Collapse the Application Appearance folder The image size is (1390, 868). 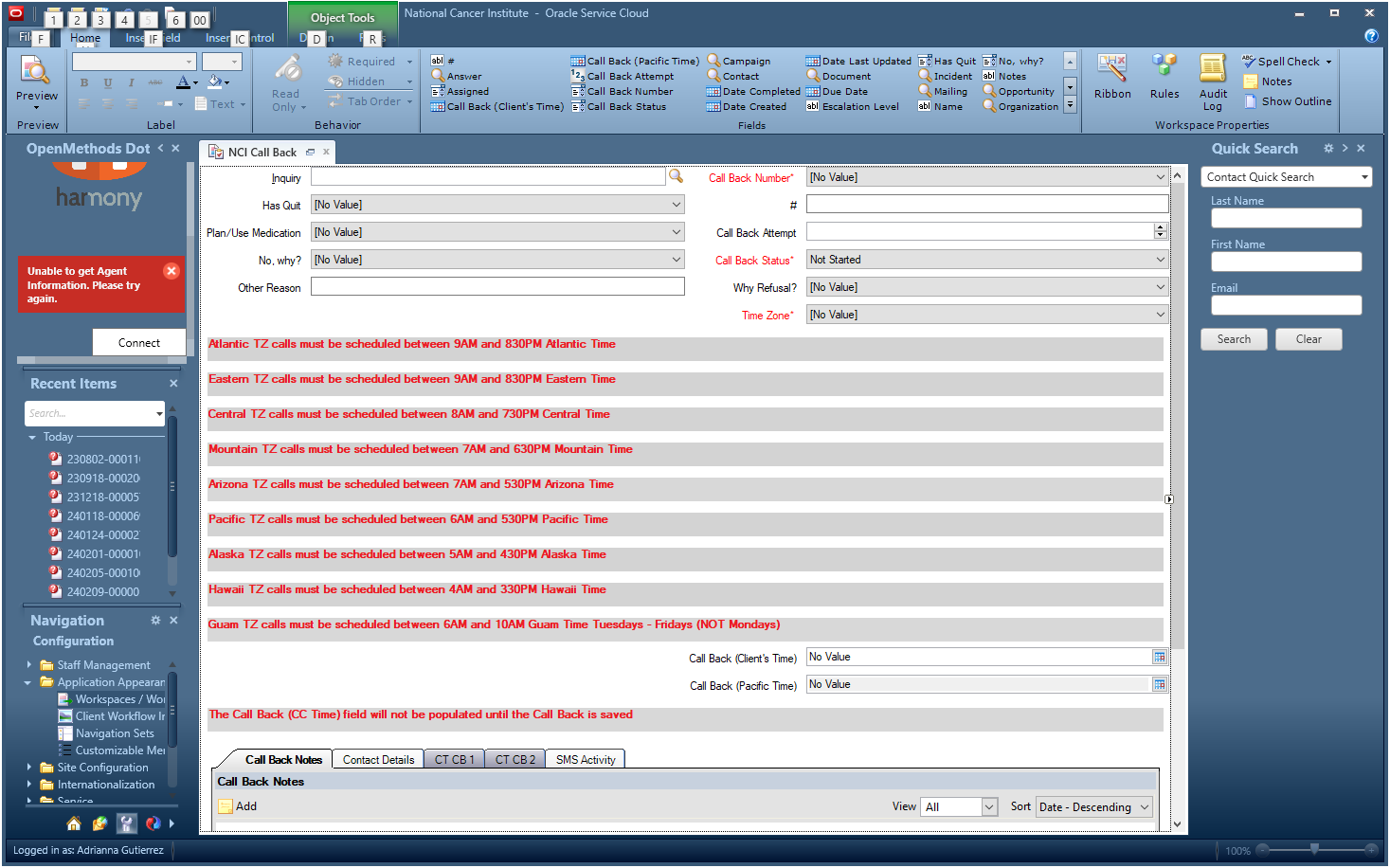click(x=28, y=682)
